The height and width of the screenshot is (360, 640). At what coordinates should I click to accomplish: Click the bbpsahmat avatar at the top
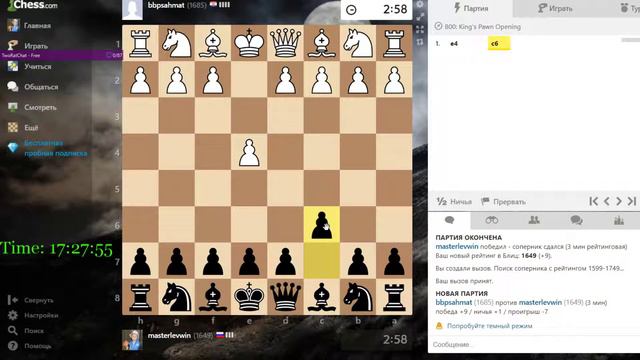[132, 9]
